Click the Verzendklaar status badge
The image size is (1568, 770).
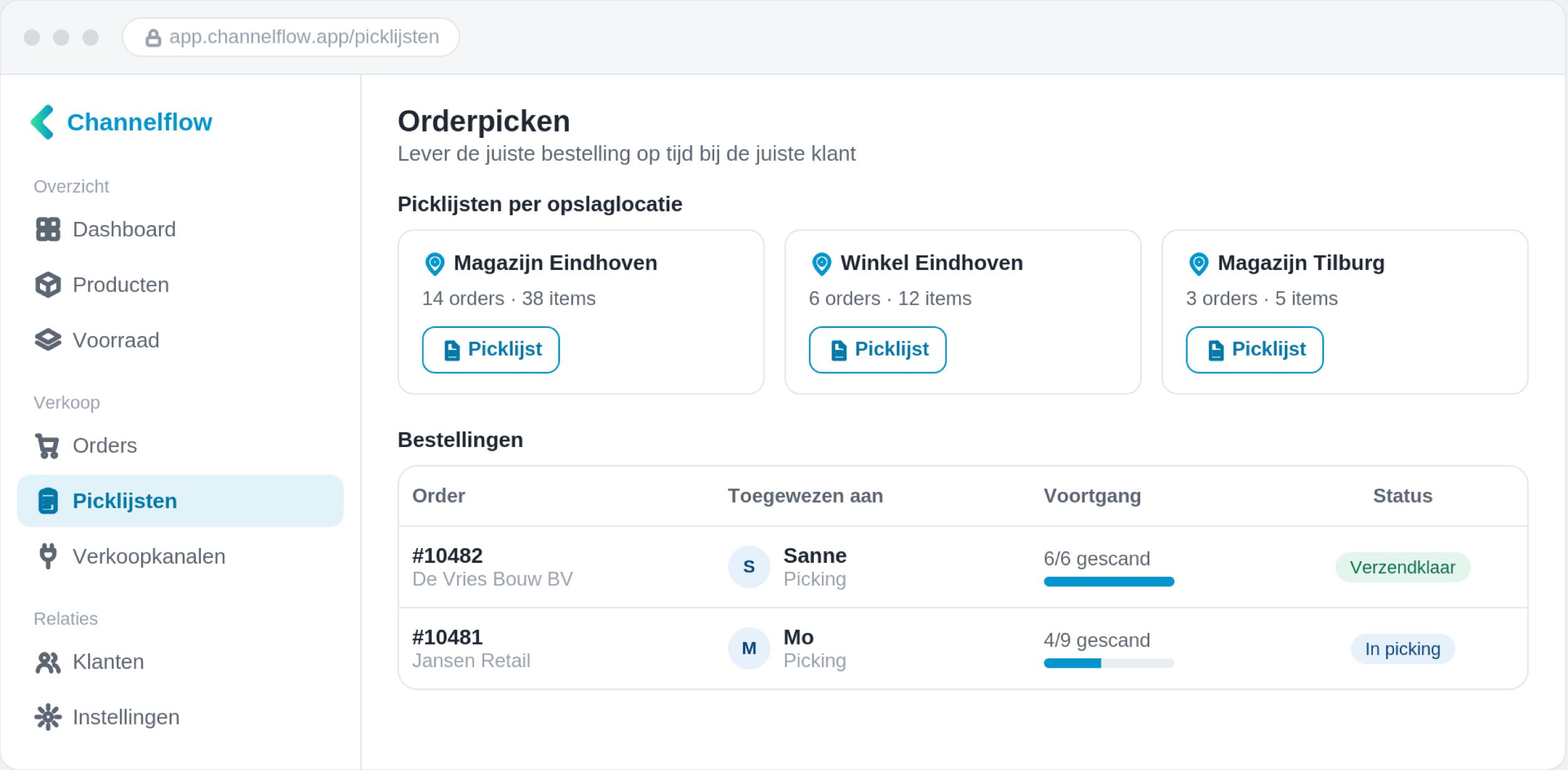pyautogui.click(x=1403, y=567)
